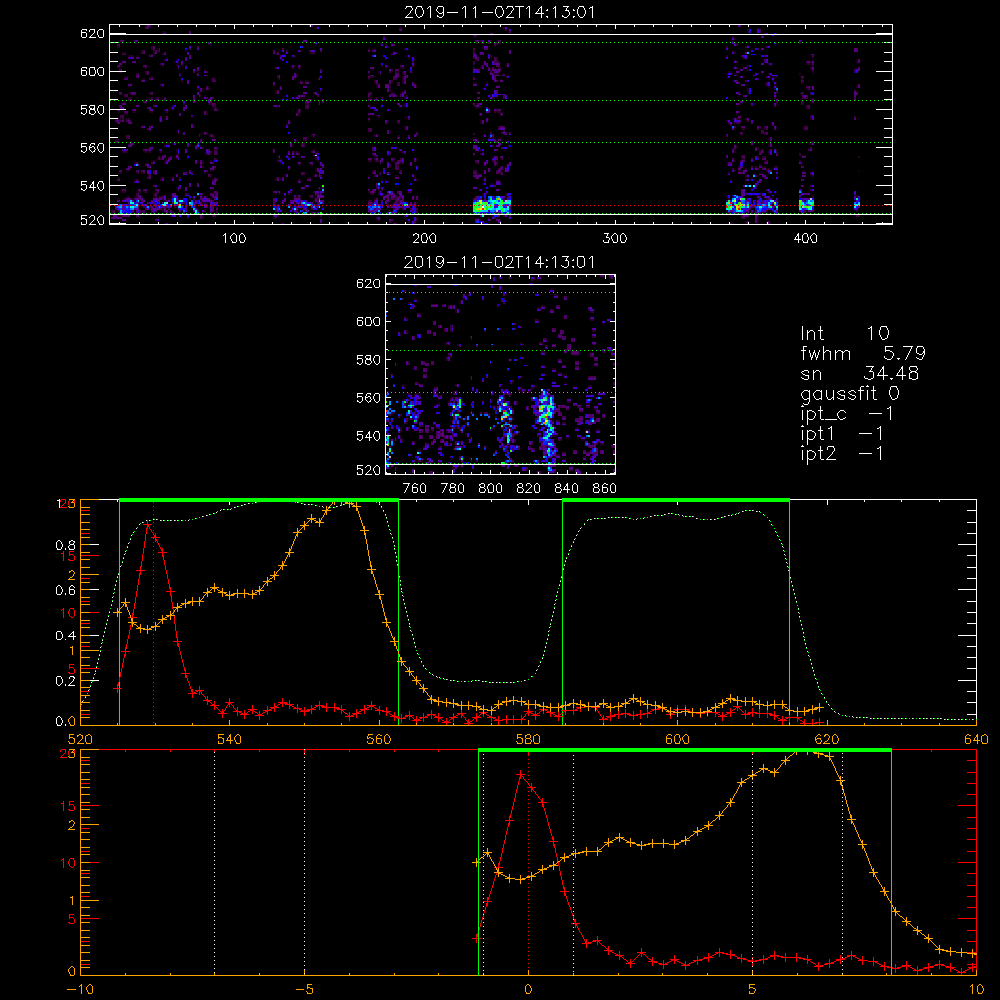The height and width of the screenshot is (1000, 1000).
Task: Click the white 0.4 y-axis label
Action: point(66,635)
